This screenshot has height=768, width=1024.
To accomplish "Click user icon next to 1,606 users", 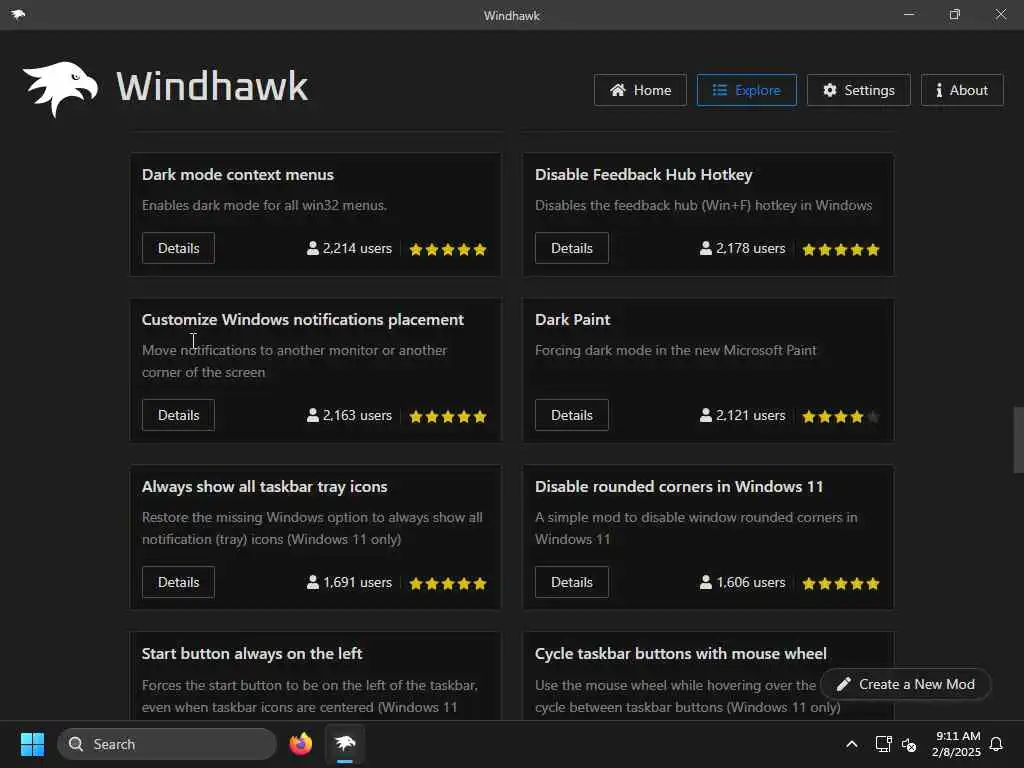I will (706, 583).
